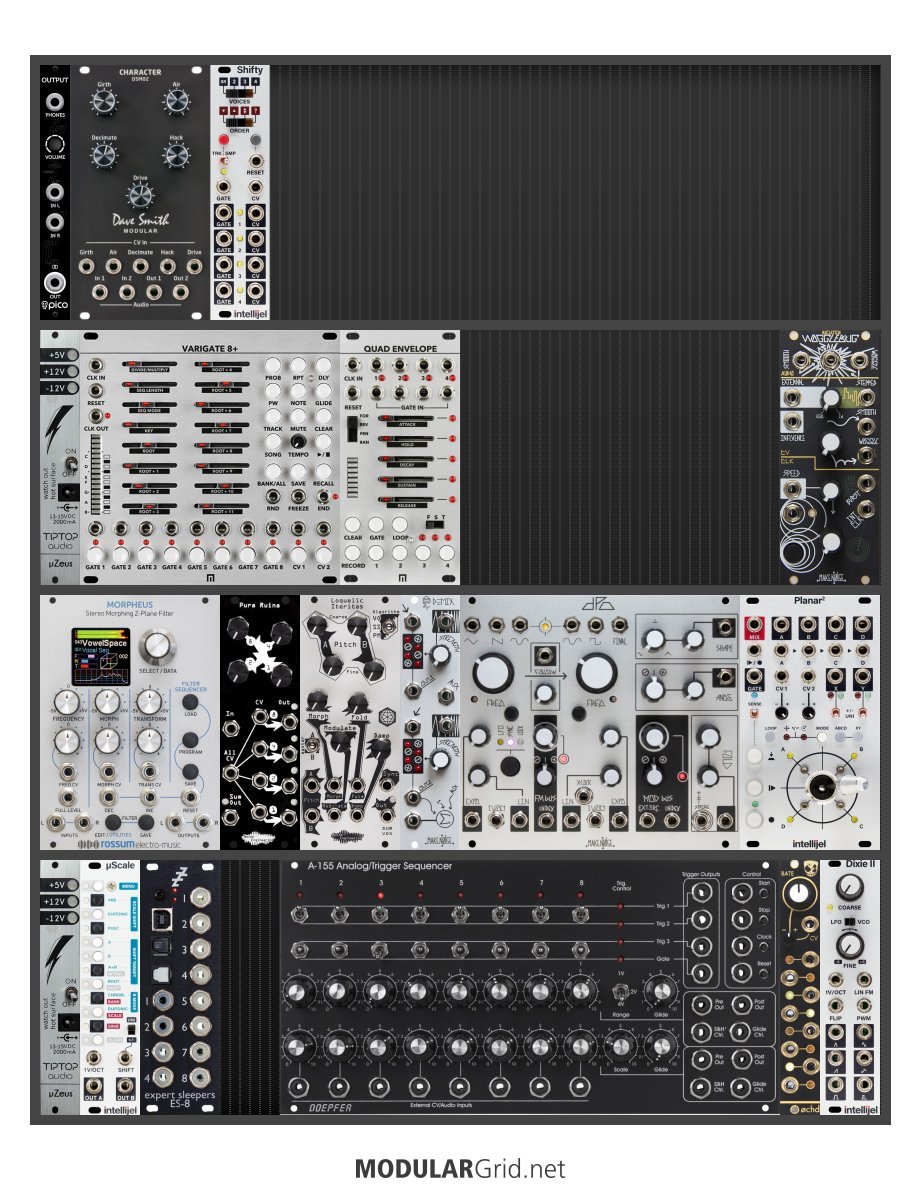Click the play/stop button on the Varigate 8+
This screenshot has width=921, height=1190.
[x=324, y=441]
